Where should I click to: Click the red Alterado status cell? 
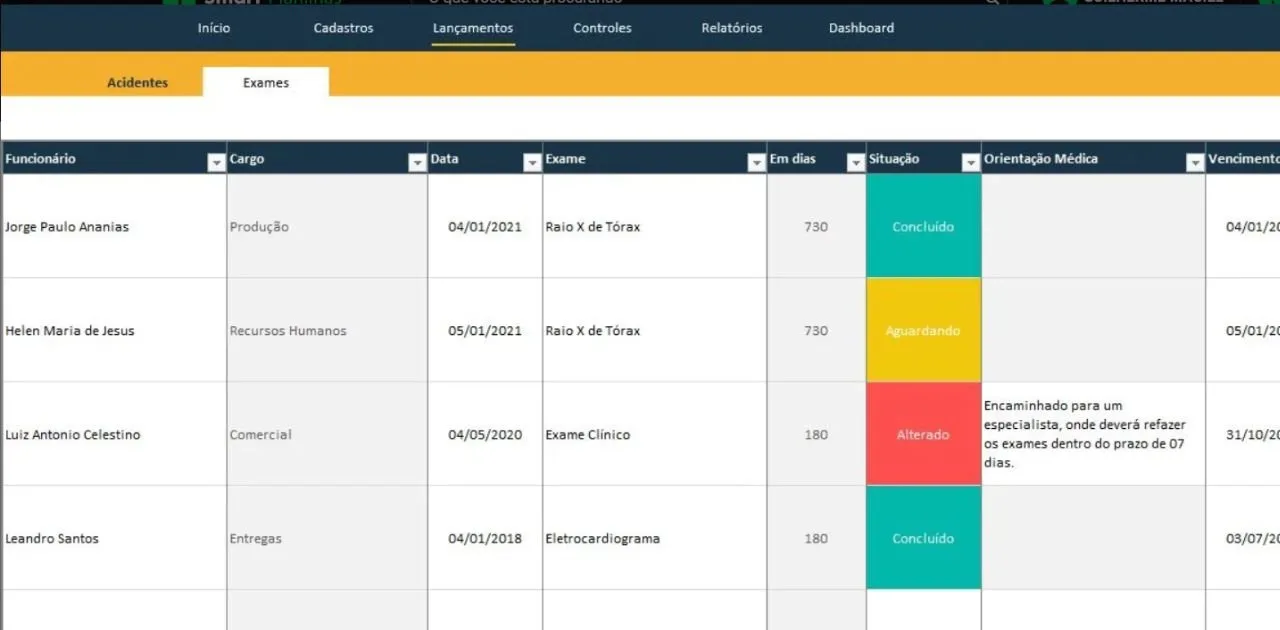(923, 435)
